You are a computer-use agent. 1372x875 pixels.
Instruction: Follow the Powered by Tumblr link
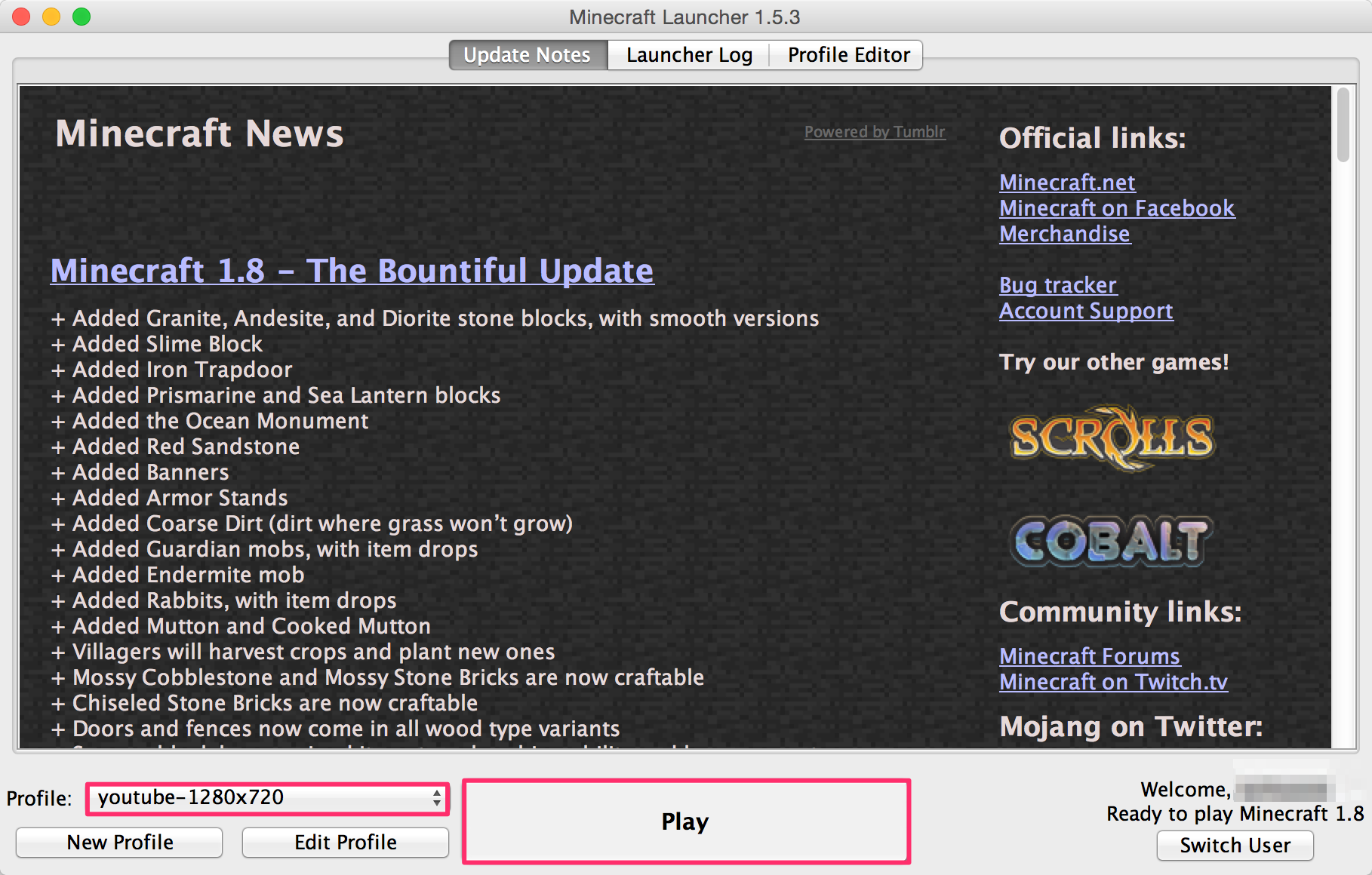(x=875, y=132)
